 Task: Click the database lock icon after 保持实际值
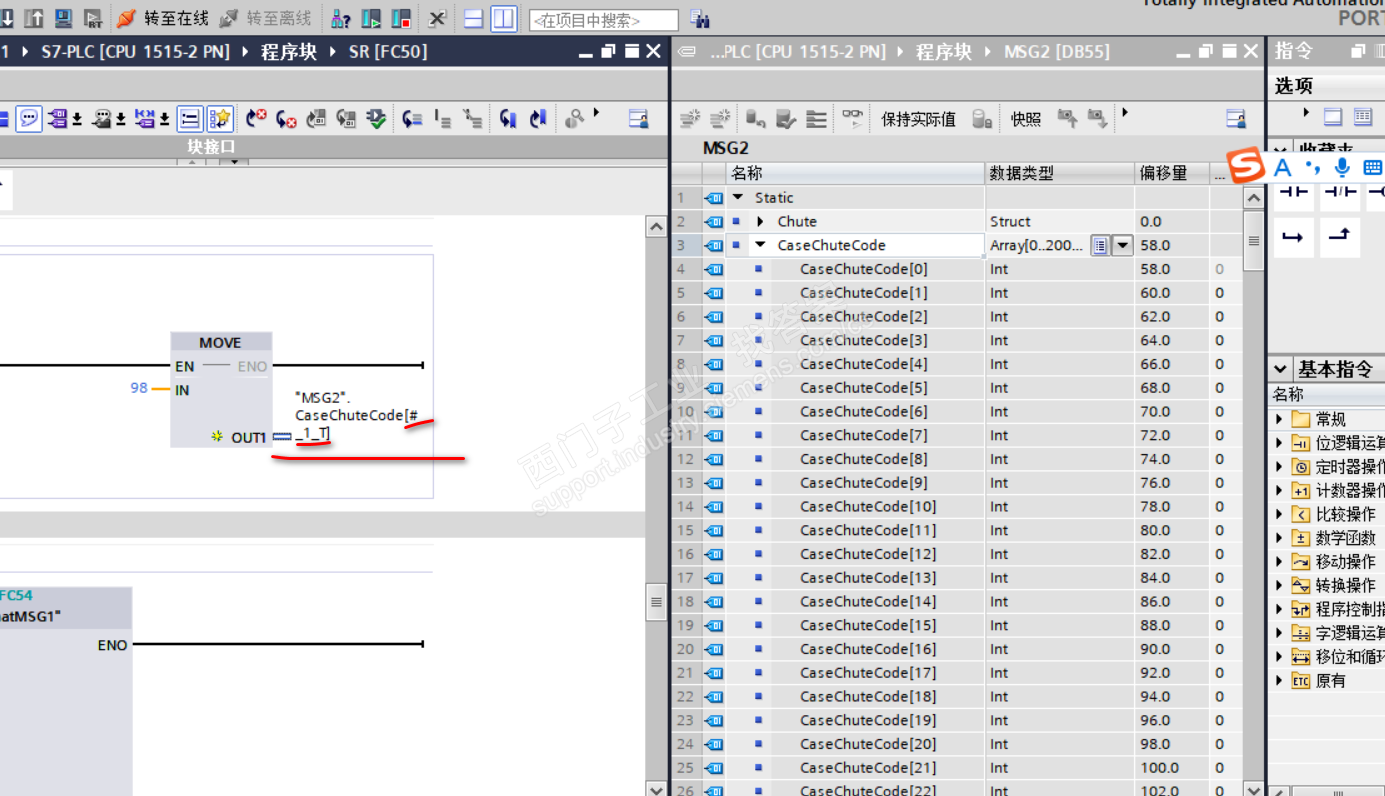(983, 119)
